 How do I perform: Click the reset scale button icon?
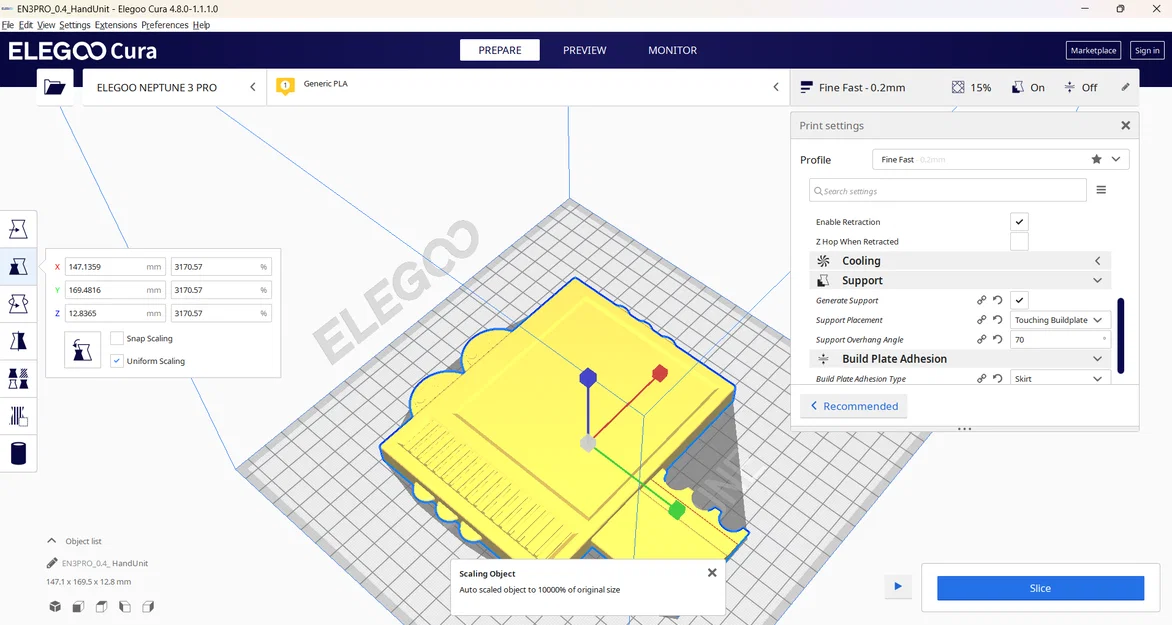pos(82,350)
